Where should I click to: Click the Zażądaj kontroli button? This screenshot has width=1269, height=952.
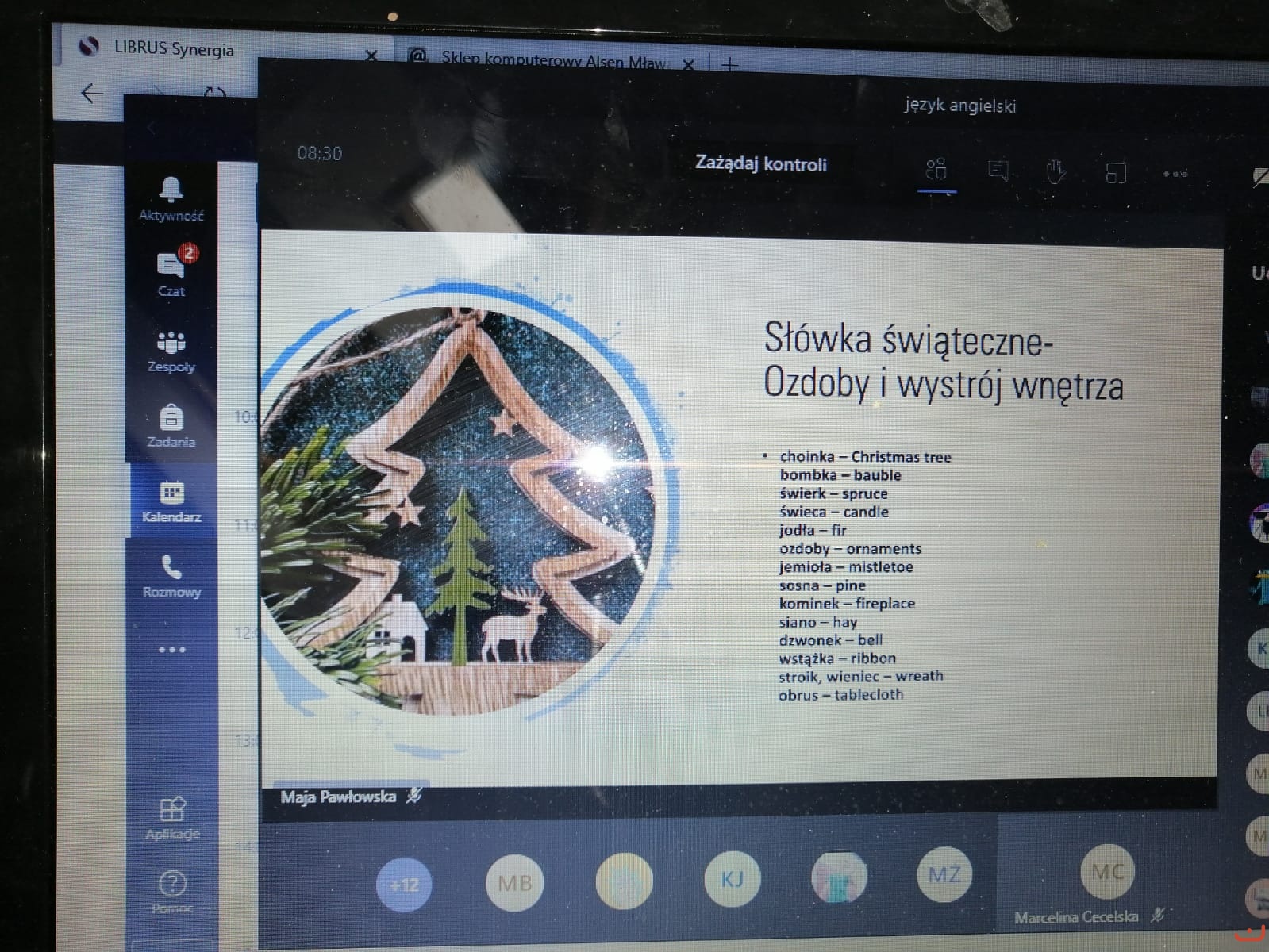tap(760, 163)
